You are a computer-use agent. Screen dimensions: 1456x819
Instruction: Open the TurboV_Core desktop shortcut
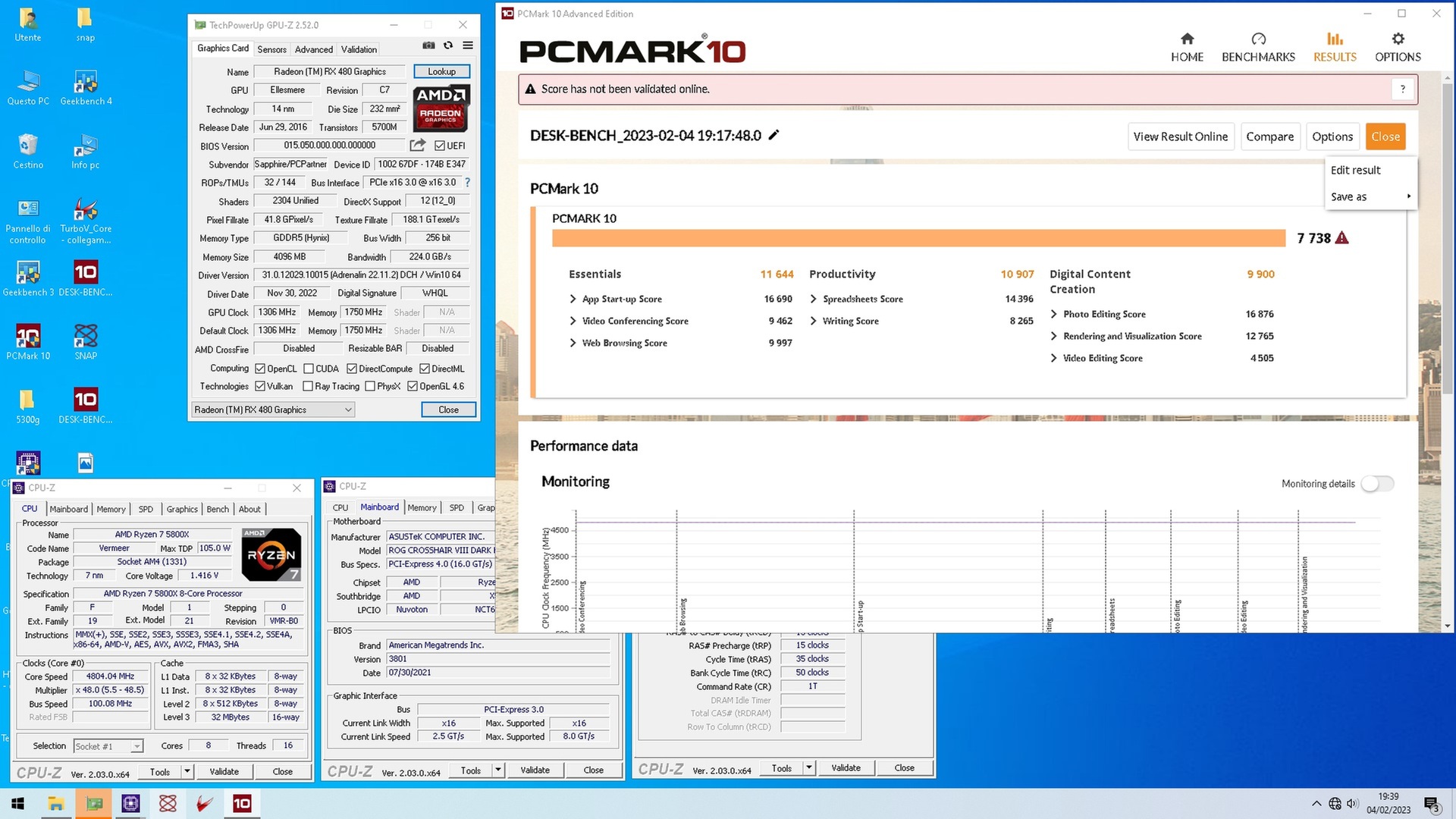click(86, 220)
